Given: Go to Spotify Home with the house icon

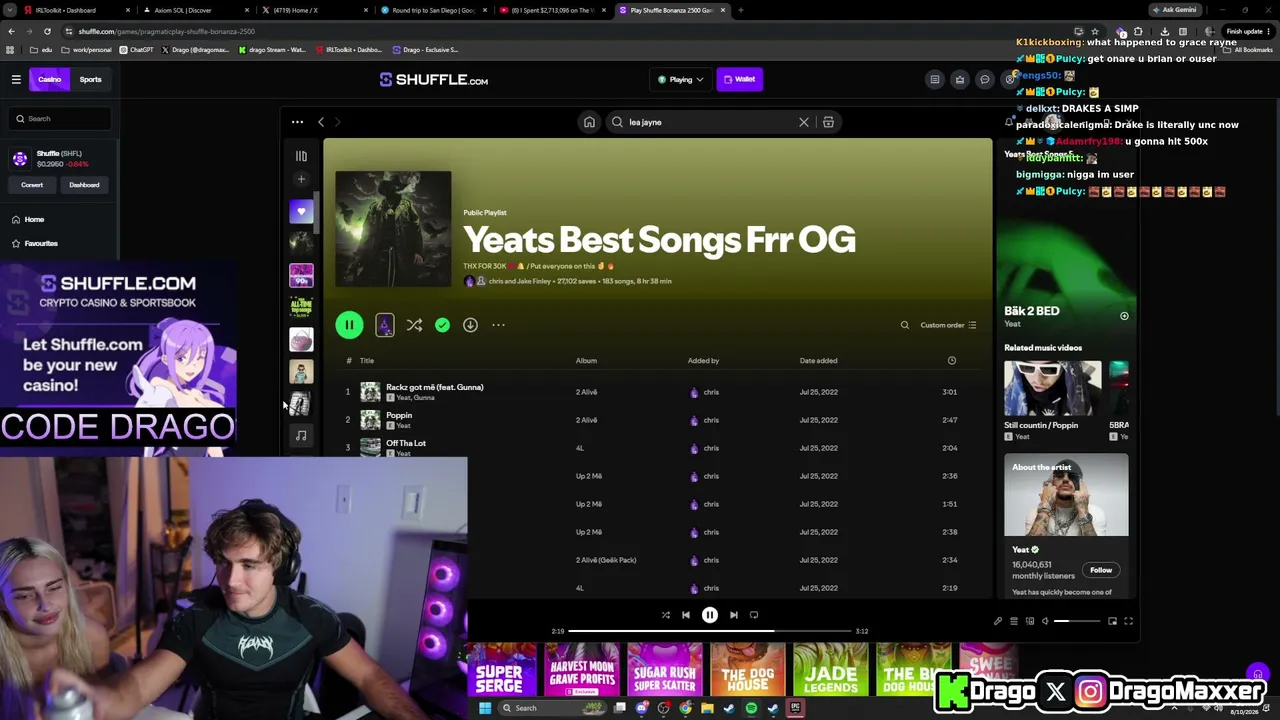Looking at the screenshot, I should (x=589, y=122).
